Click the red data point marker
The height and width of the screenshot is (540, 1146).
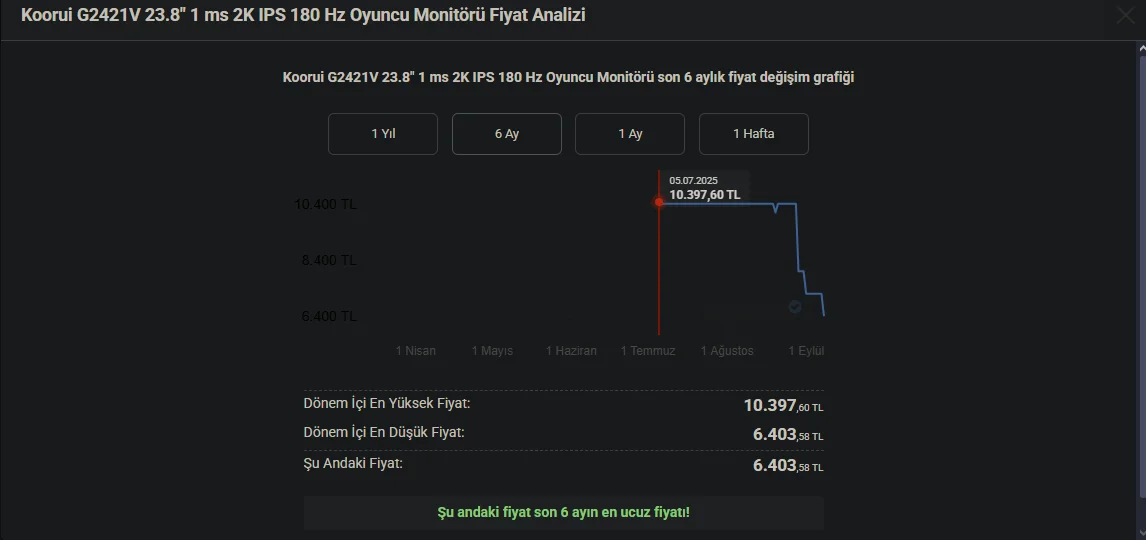pos(659,202)
